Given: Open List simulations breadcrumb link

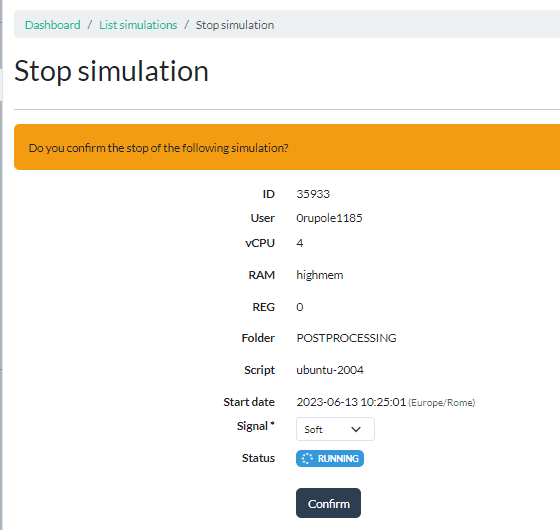Looking at the screenshot, I should pyautogui.click(x=138, y=25).
